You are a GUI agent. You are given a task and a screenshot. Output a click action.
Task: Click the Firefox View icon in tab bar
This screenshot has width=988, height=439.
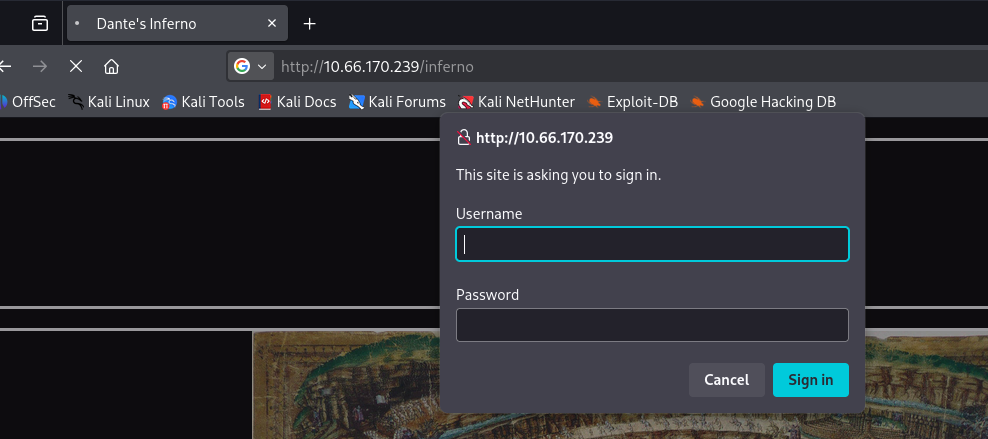[40, 23]
